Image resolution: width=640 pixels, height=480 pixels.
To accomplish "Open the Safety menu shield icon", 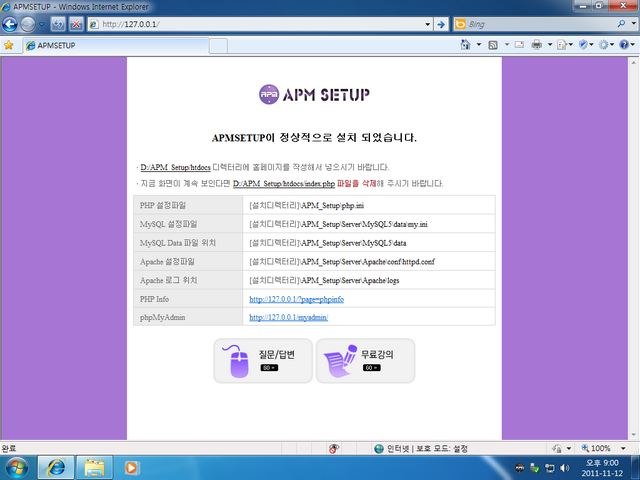I will (x=586, y=45).
